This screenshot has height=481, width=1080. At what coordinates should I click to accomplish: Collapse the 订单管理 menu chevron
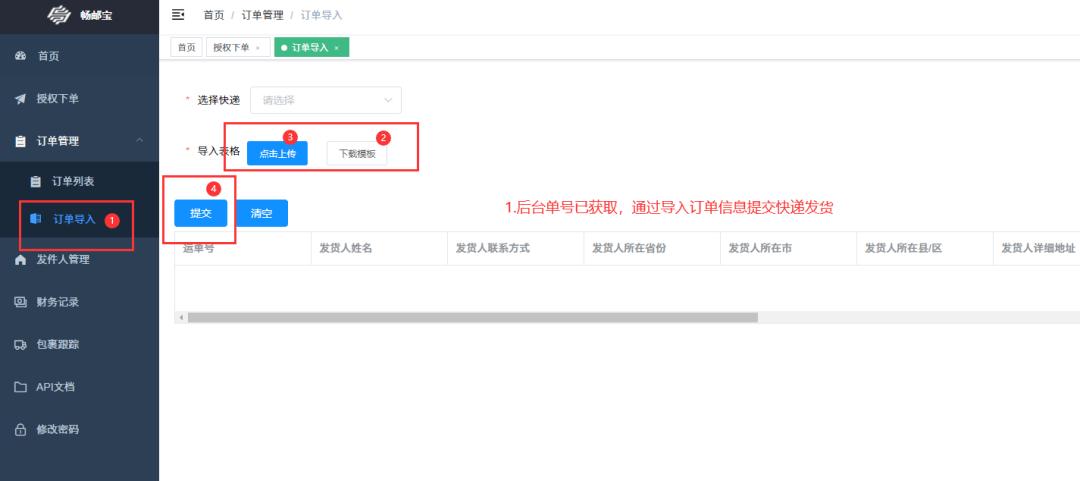pos(140,141)
